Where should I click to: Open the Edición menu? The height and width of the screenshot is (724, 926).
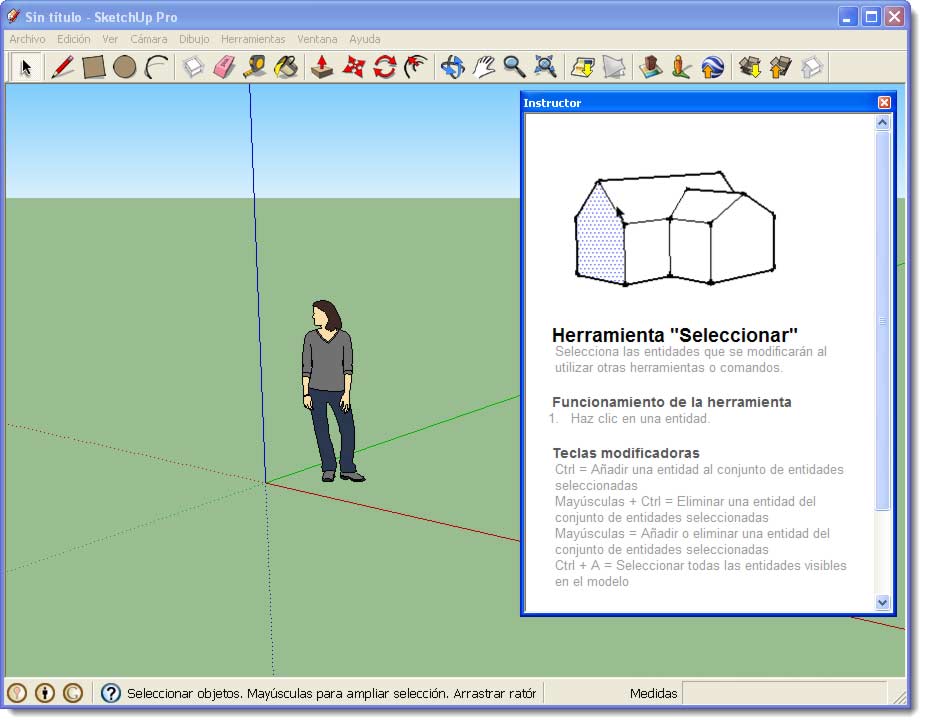point(74,39)
